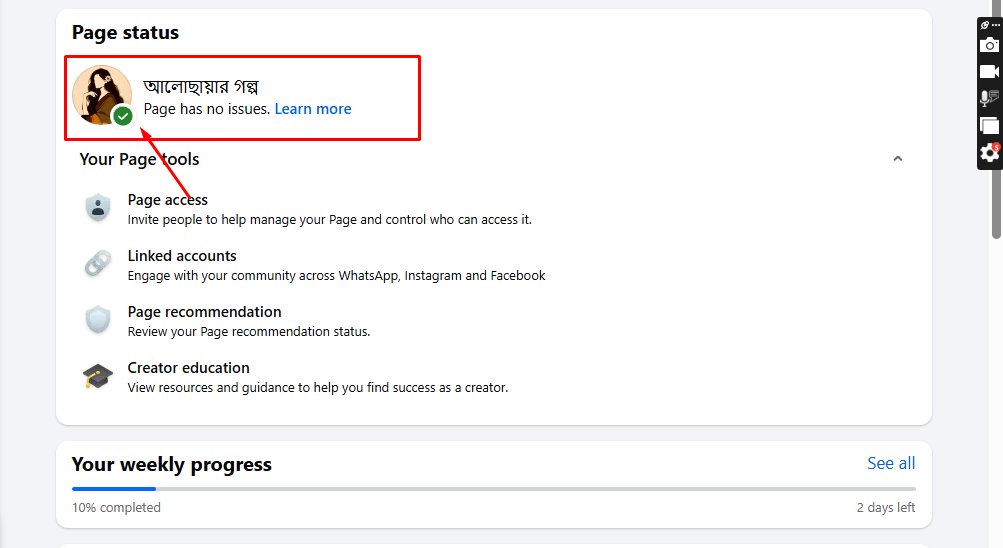Viewport: 1003px width, 548px height.
Task: Click the video recording camera icon
Action: pos(989,72)
